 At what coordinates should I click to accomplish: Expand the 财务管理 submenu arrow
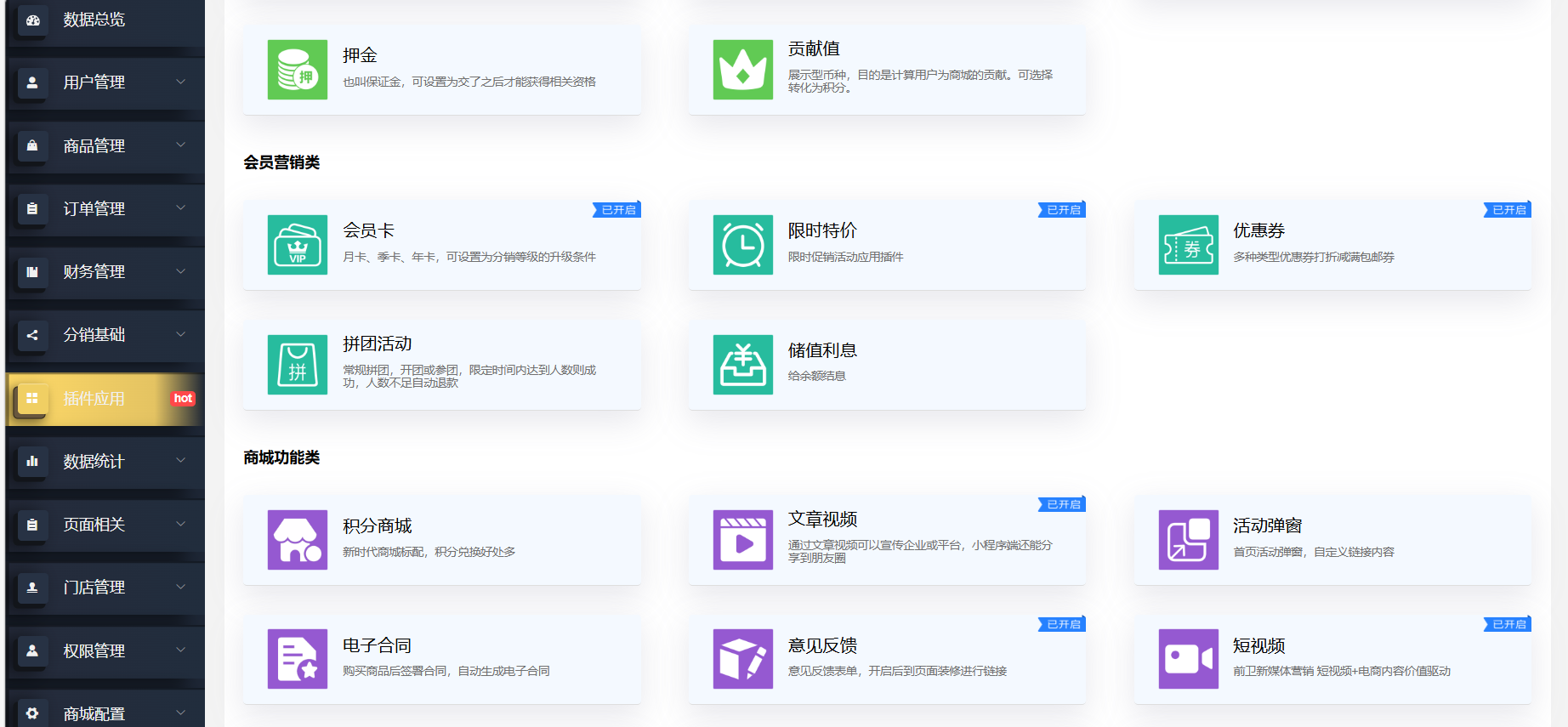point(180,271)
